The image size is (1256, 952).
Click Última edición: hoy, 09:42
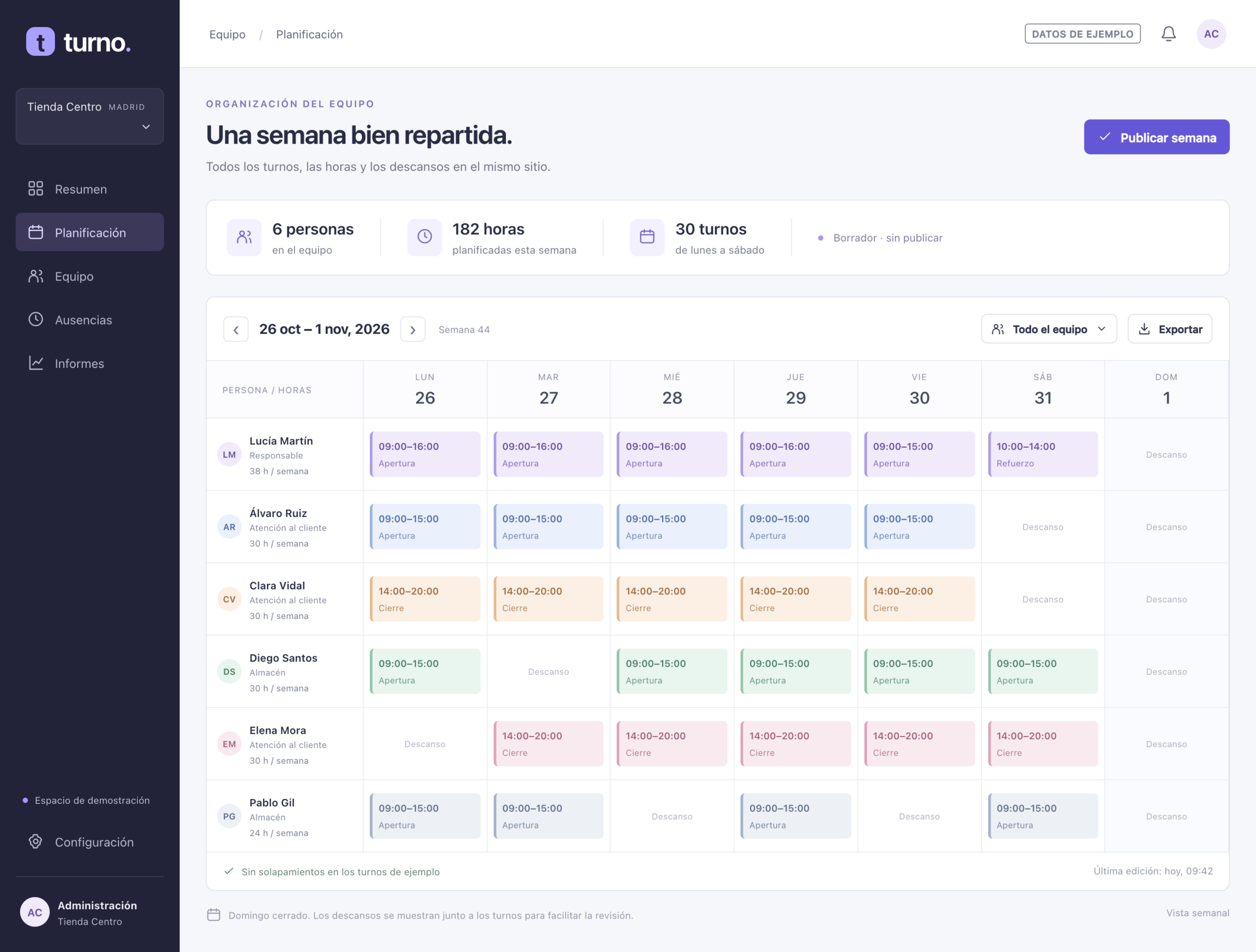[1152, 871]
